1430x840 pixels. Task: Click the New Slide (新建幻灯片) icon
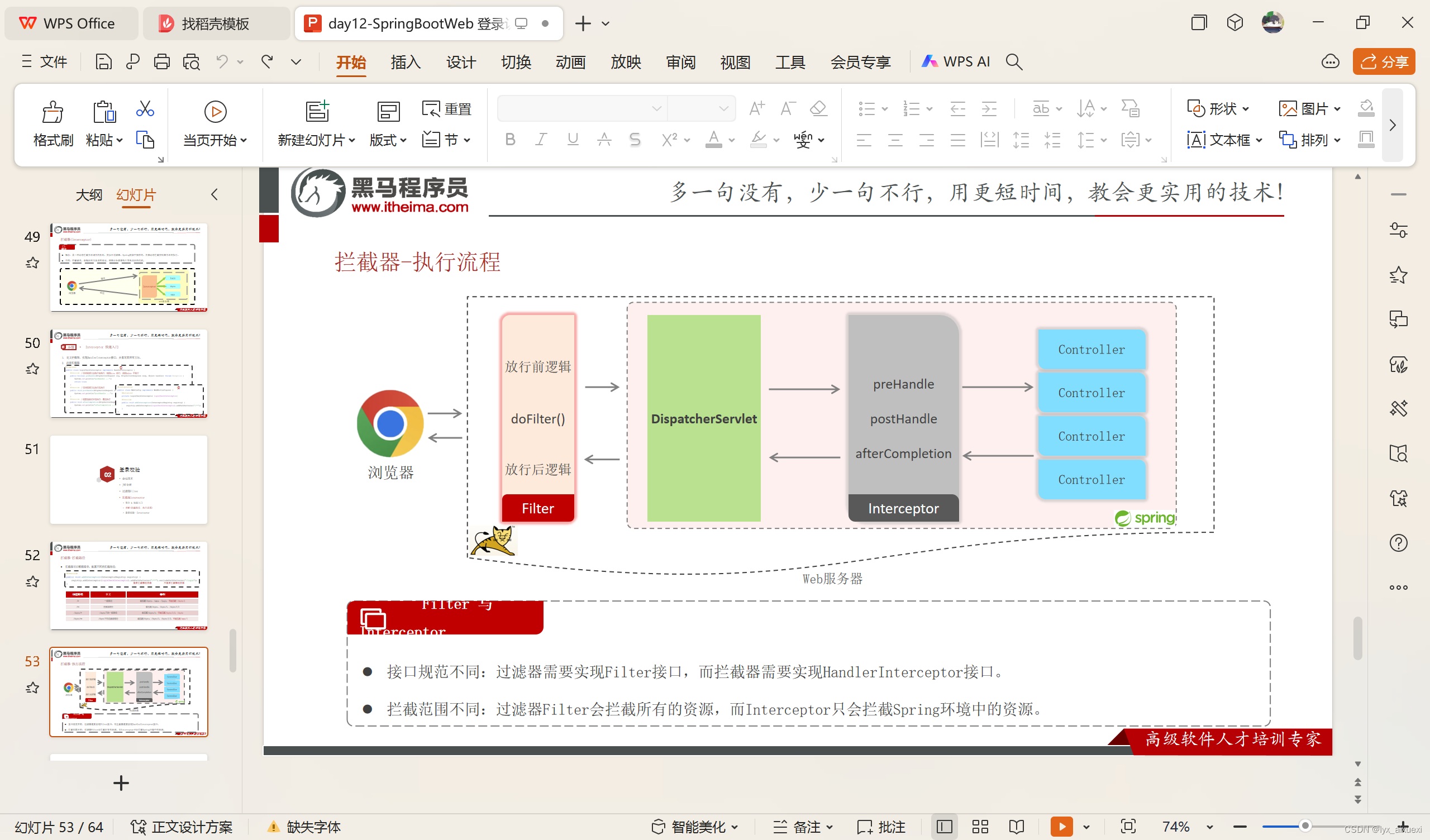[x=317, y=111]
